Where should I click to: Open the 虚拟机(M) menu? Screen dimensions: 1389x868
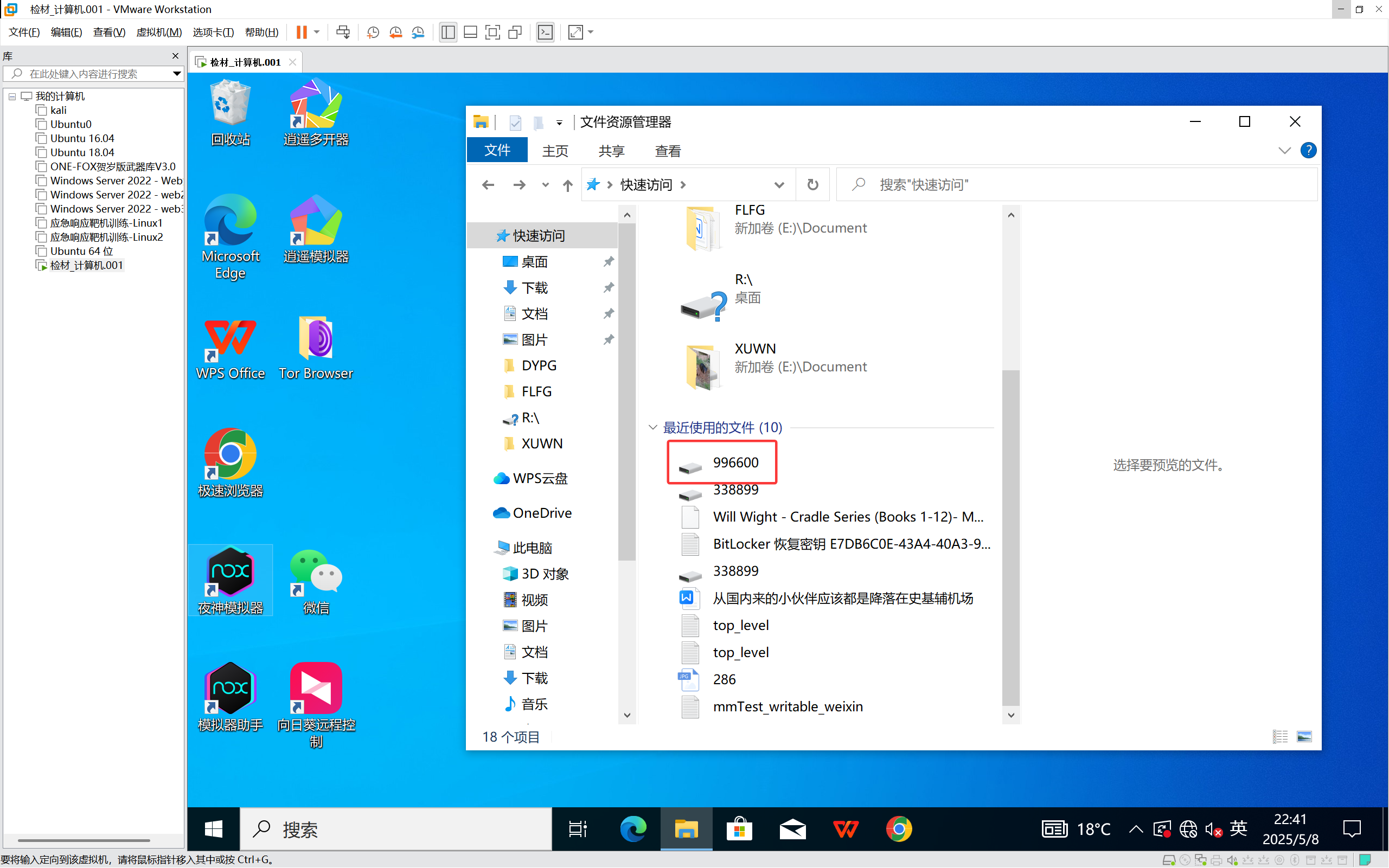[158, 32]
